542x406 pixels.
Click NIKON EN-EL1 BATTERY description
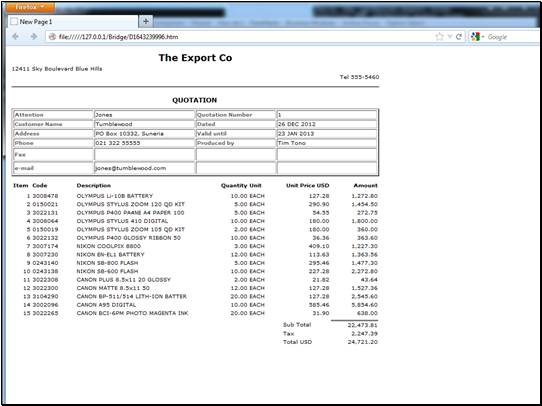click(111, 254)
